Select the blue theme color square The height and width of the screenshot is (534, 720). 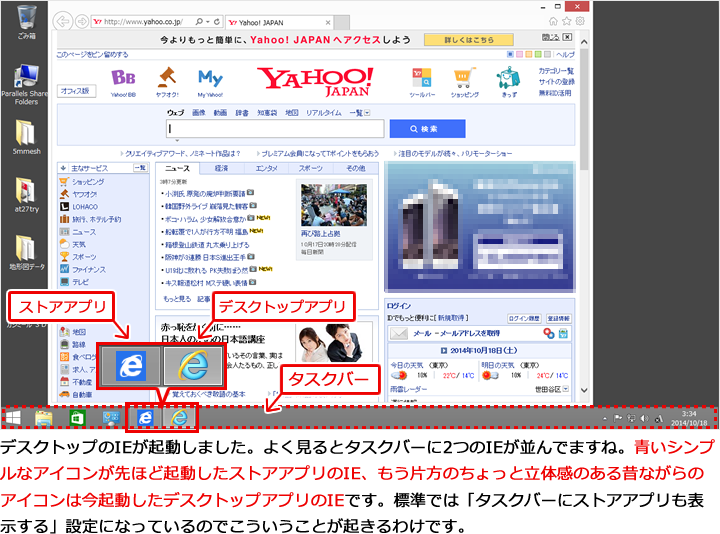(x=510, y=54)
